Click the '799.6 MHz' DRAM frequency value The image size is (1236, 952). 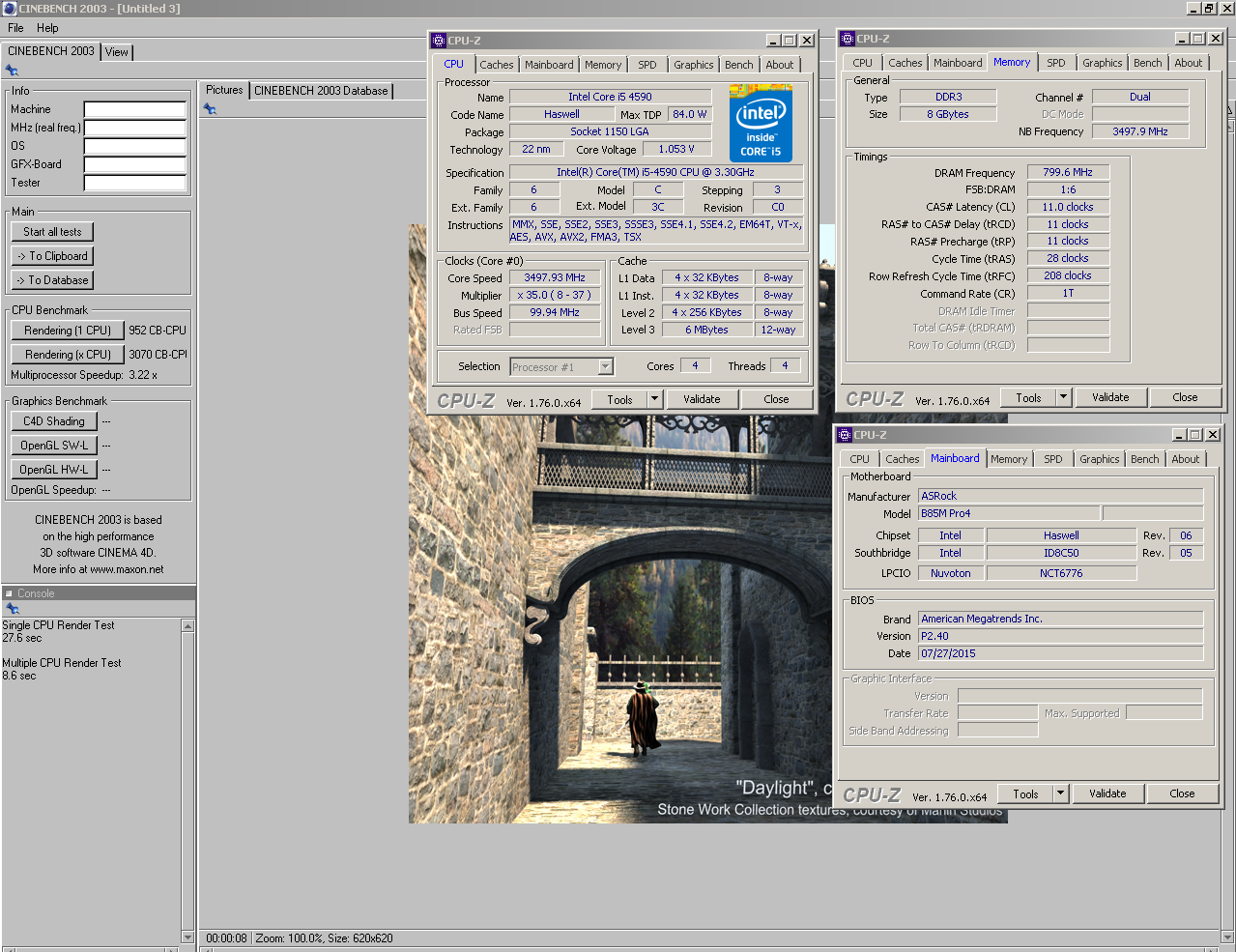(x=1068, y=172)
